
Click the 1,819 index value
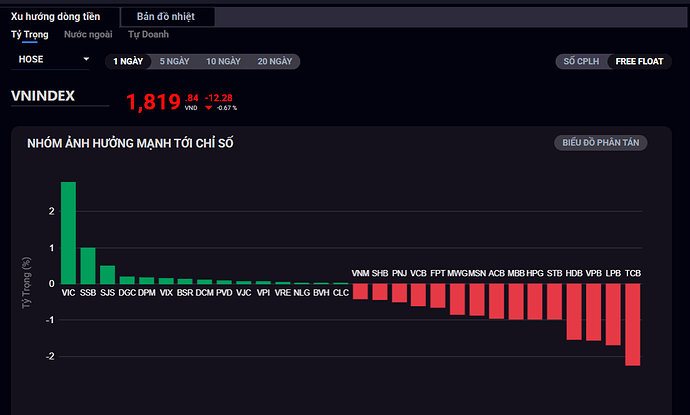pos(153,102)
